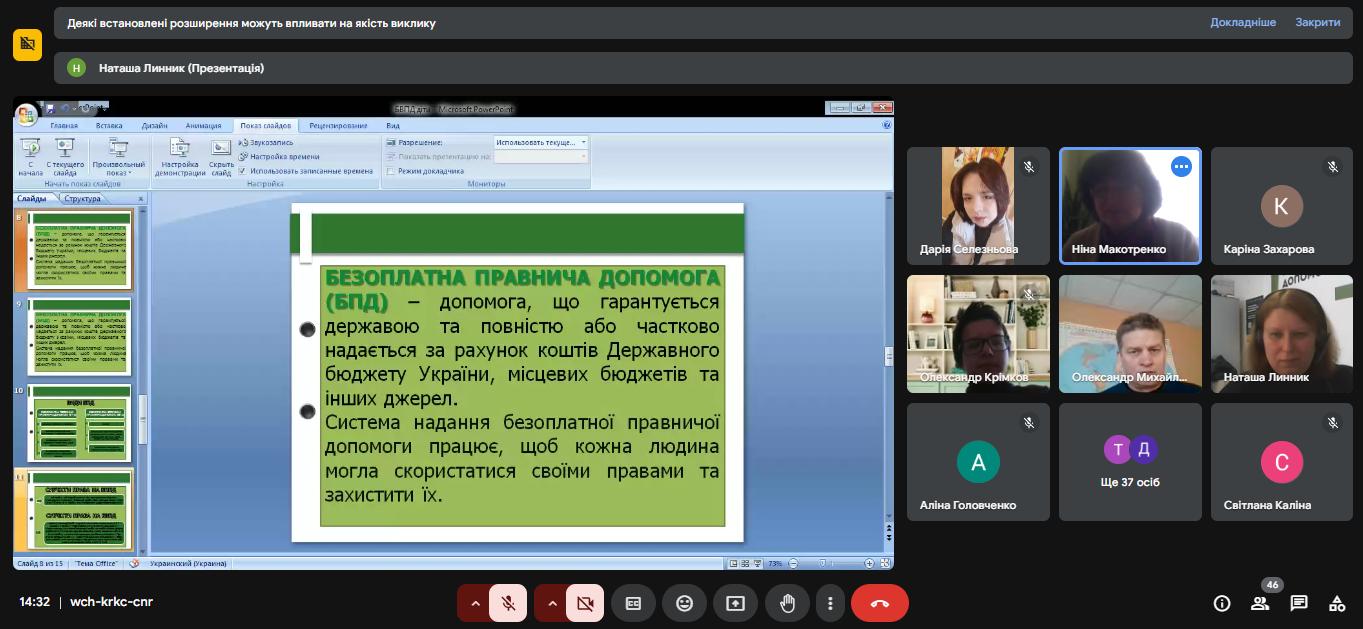Viewport: 1363px width, 629px height.
Task: Switch to the Рецензирование ribbon tab
Action: pos(338,126)
